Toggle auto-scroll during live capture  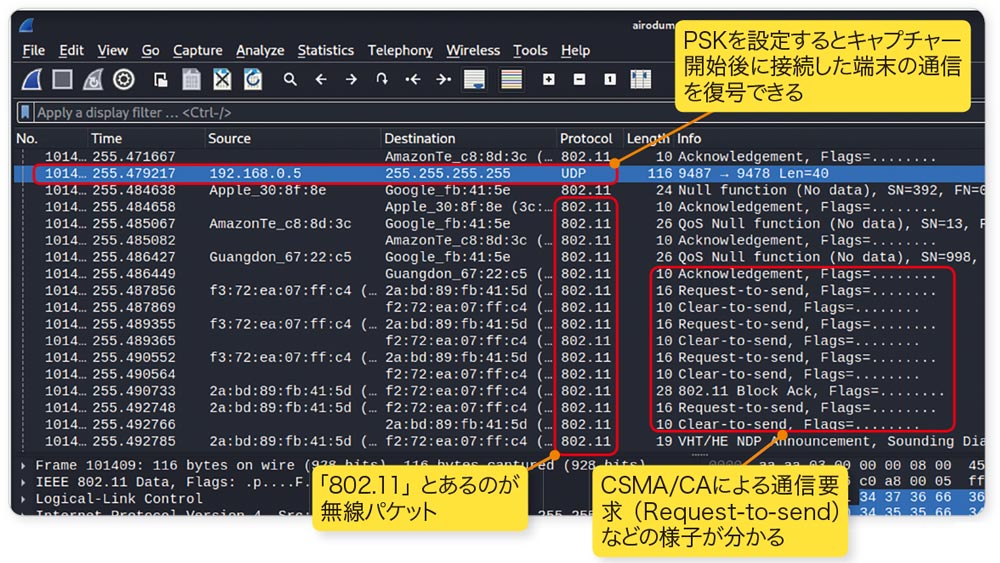click(x=474, y=80)
